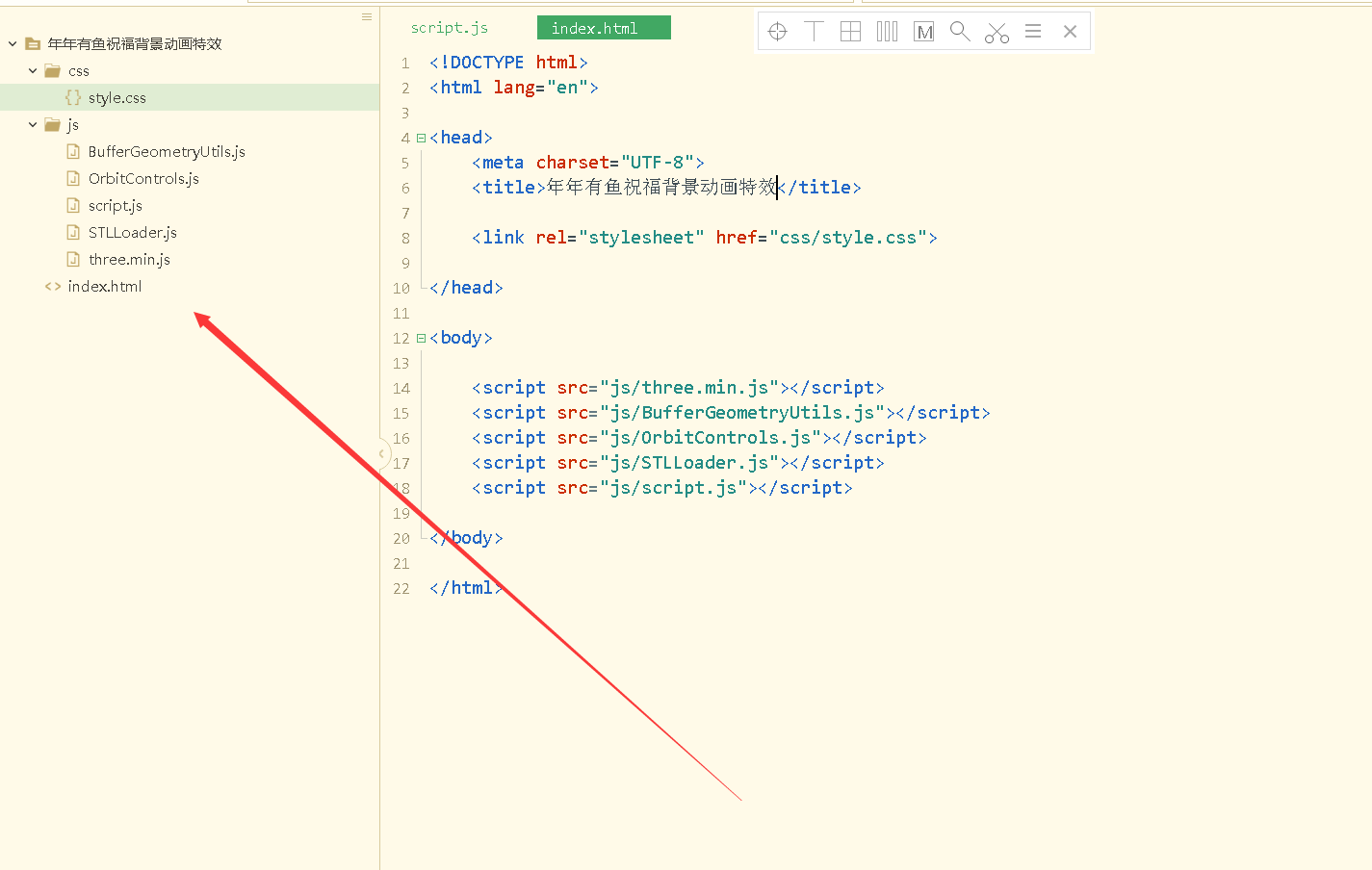Click the lang="en" attribute on line 2
Viewport: 1372px width, 870px height.
click(x=540, y=88)
